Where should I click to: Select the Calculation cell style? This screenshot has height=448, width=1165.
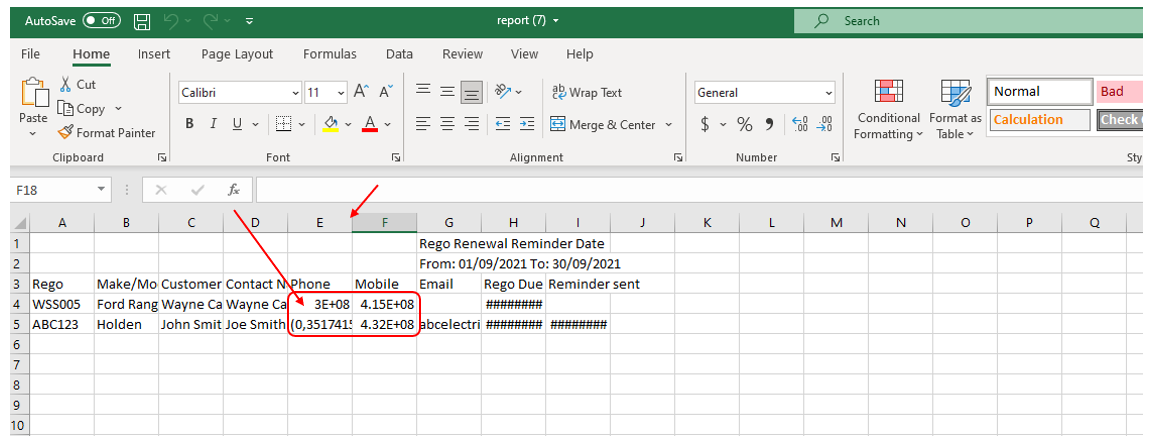[1039, 120]
